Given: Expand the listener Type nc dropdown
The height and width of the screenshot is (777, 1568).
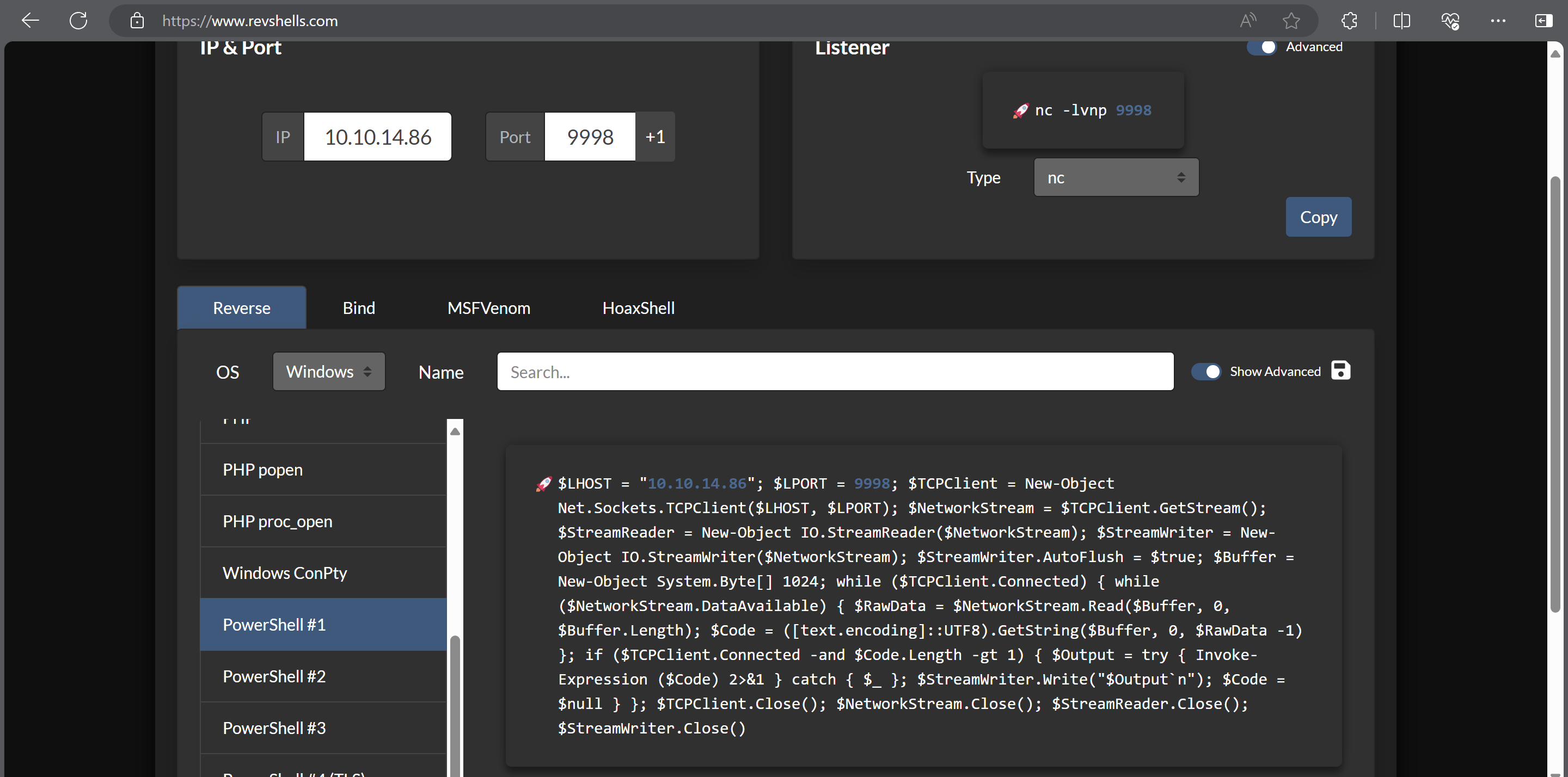Looking at the screenshot, I should [1116, 178].
